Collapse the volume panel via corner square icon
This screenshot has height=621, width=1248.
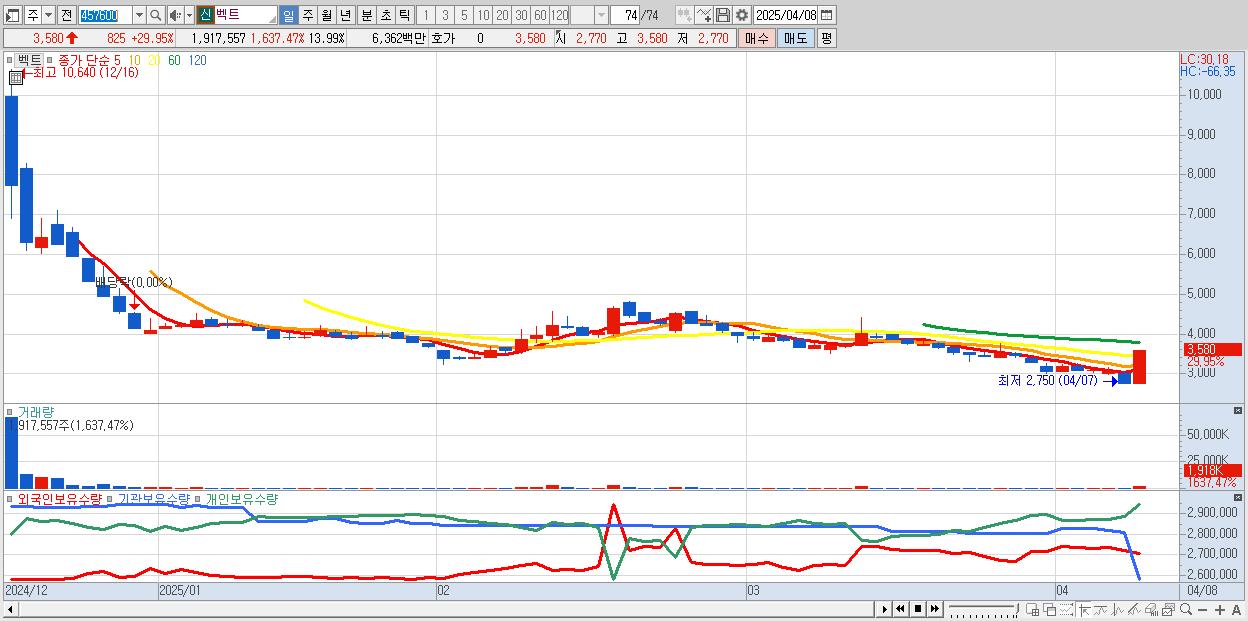(1240, 410)
